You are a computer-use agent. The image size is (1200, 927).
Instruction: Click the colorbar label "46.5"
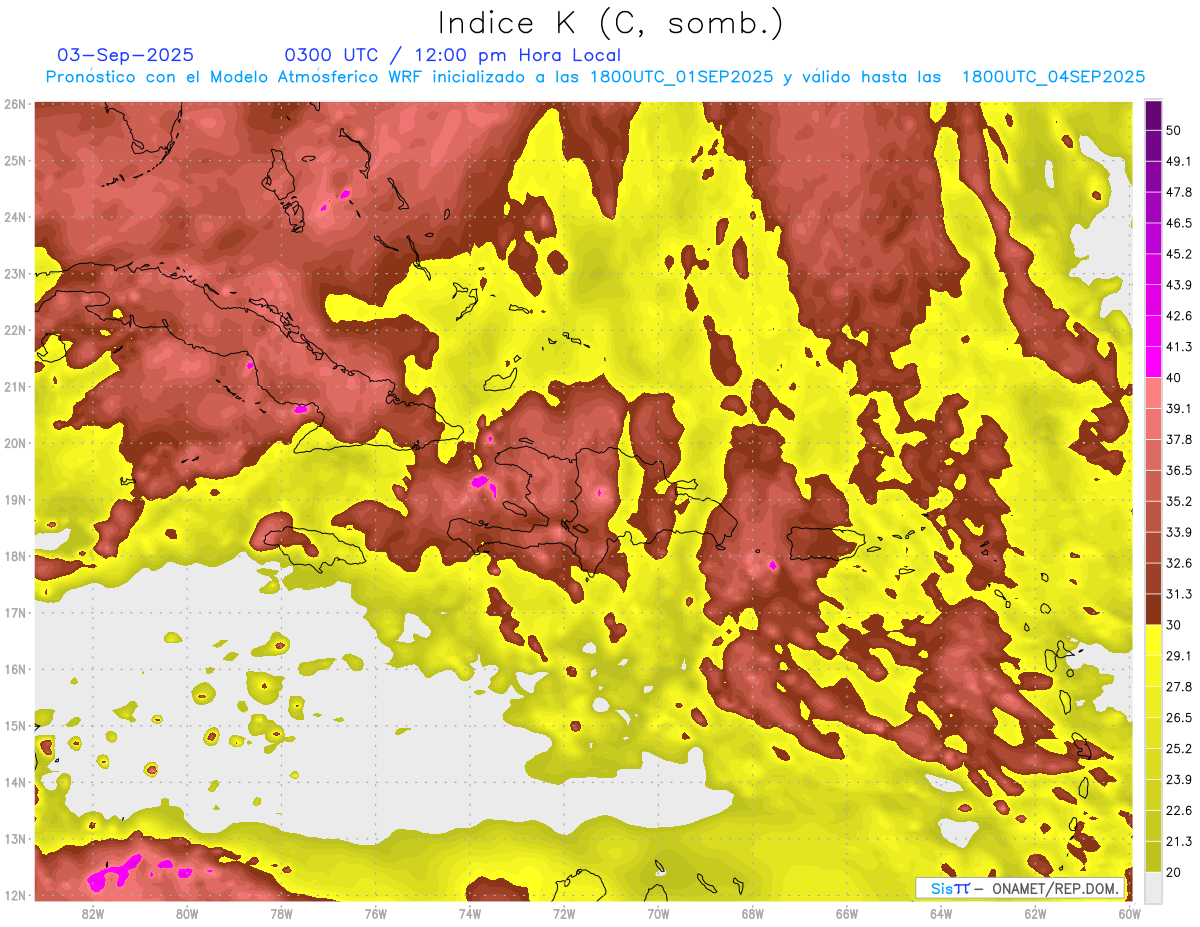click(x=1179, y=223)
